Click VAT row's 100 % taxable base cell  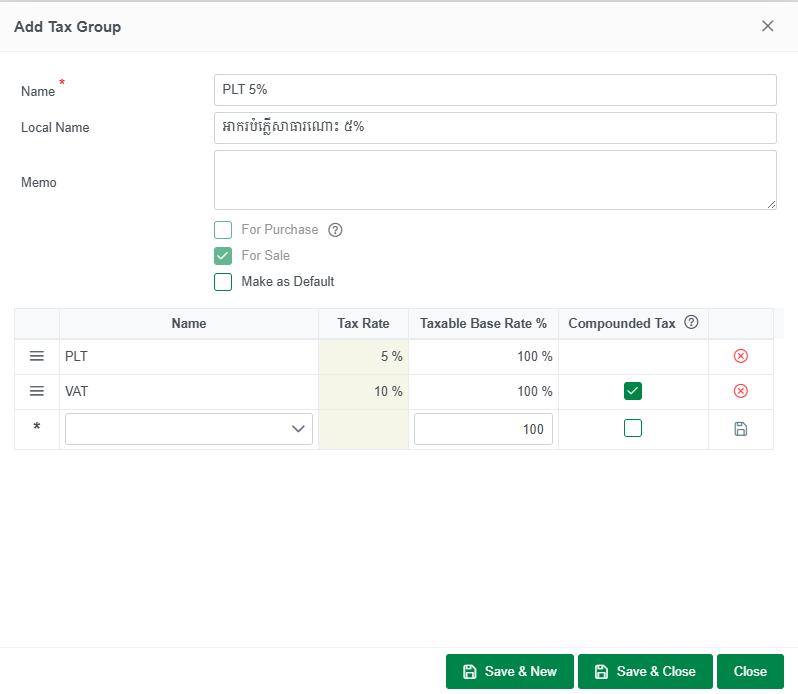(483, 392)
